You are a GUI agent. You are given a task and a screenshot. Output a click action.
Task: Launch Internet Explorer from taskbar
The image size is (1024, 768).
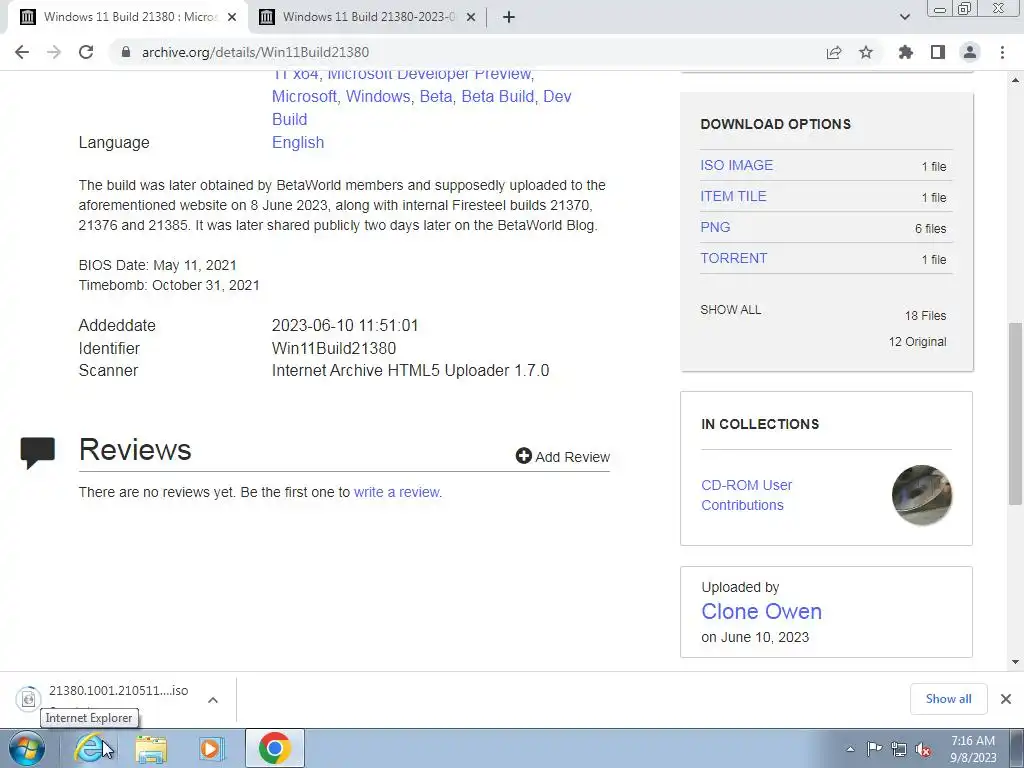(90, 748)
